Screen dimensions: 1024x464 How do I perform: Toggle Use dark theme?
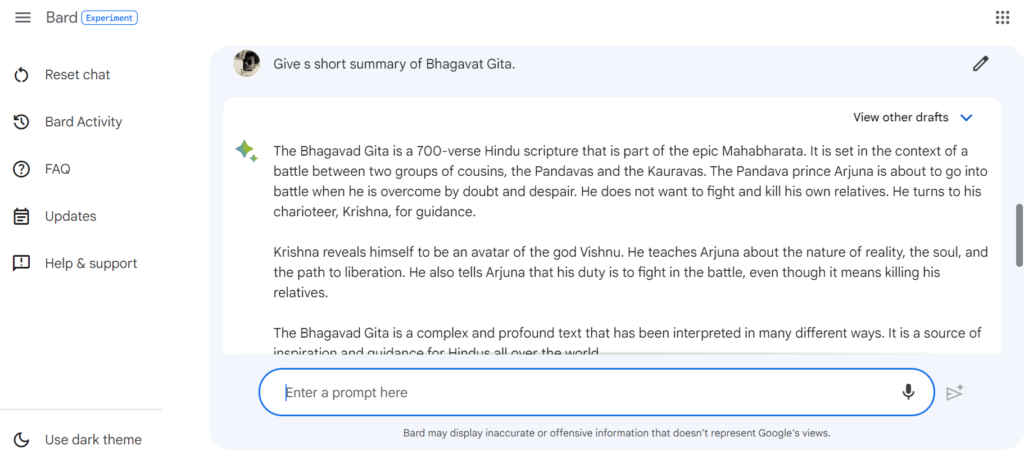coord(78,440)
